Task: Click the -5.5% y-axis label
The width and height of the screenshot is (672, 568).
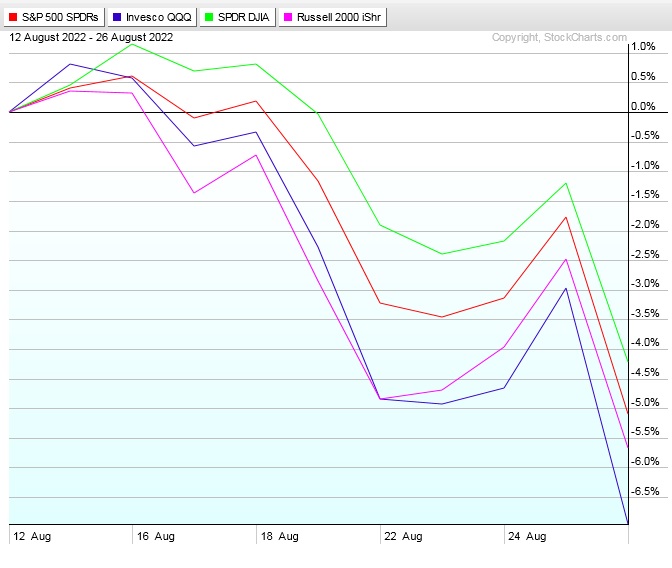Action: (645, 432)
